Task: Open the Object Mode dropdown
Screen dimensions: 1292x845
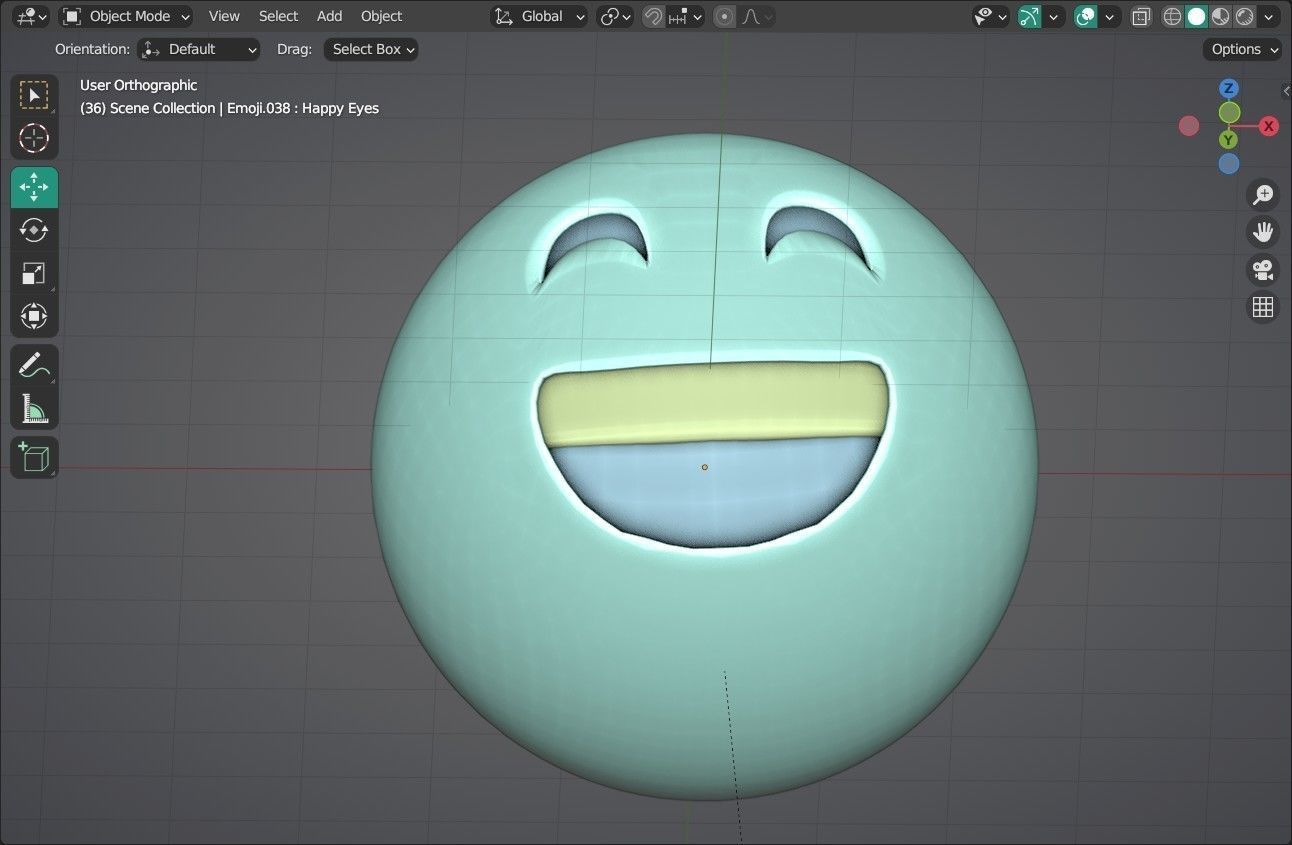Action: (x=126, y=16)
